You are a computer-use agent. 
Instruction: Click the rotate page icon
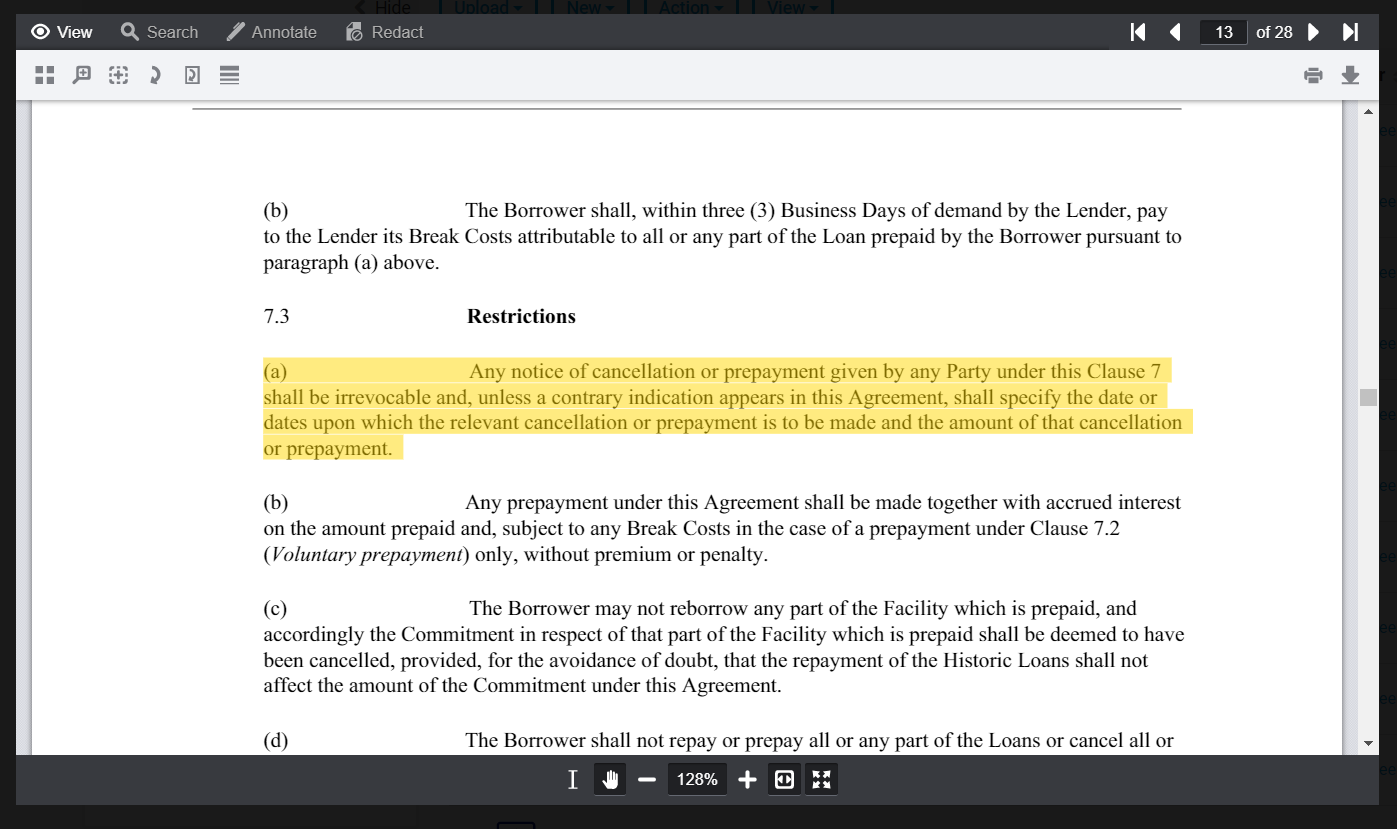coord(192,75)
